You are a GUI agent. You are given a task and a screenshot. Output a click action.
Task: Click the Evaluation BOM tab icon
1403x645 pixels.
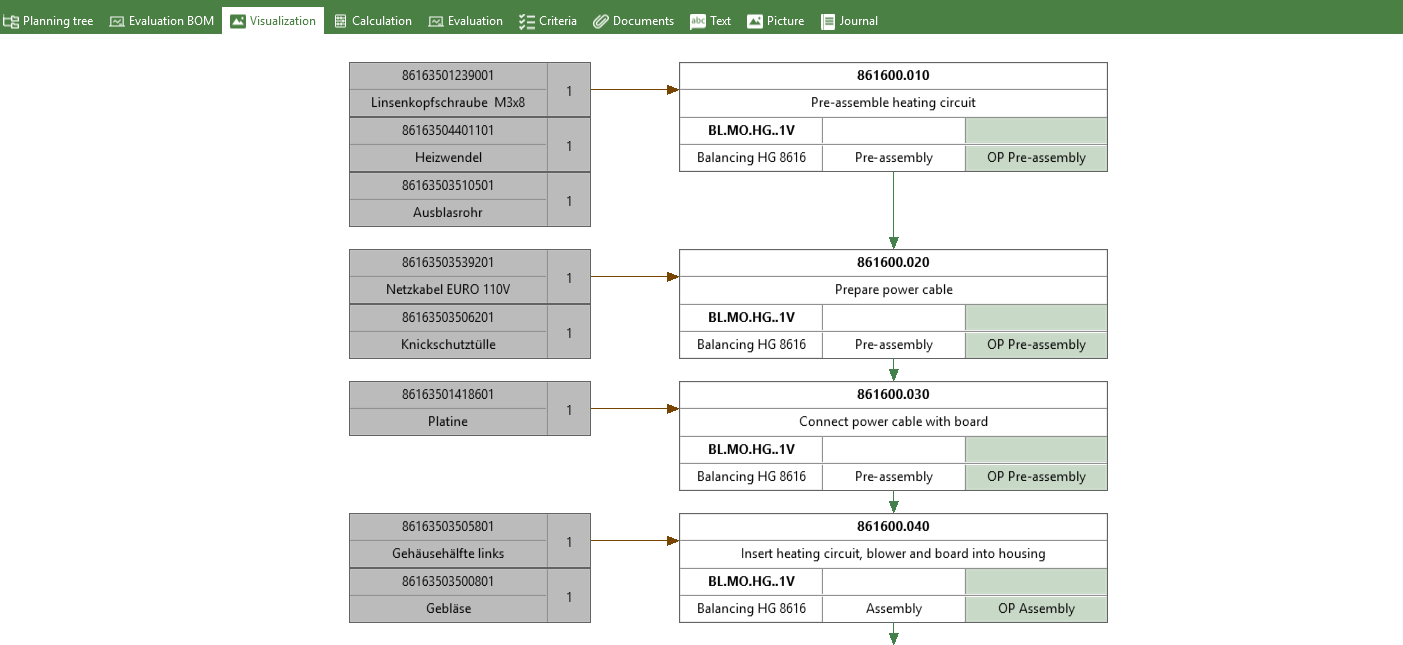click(x=117, y=21)
